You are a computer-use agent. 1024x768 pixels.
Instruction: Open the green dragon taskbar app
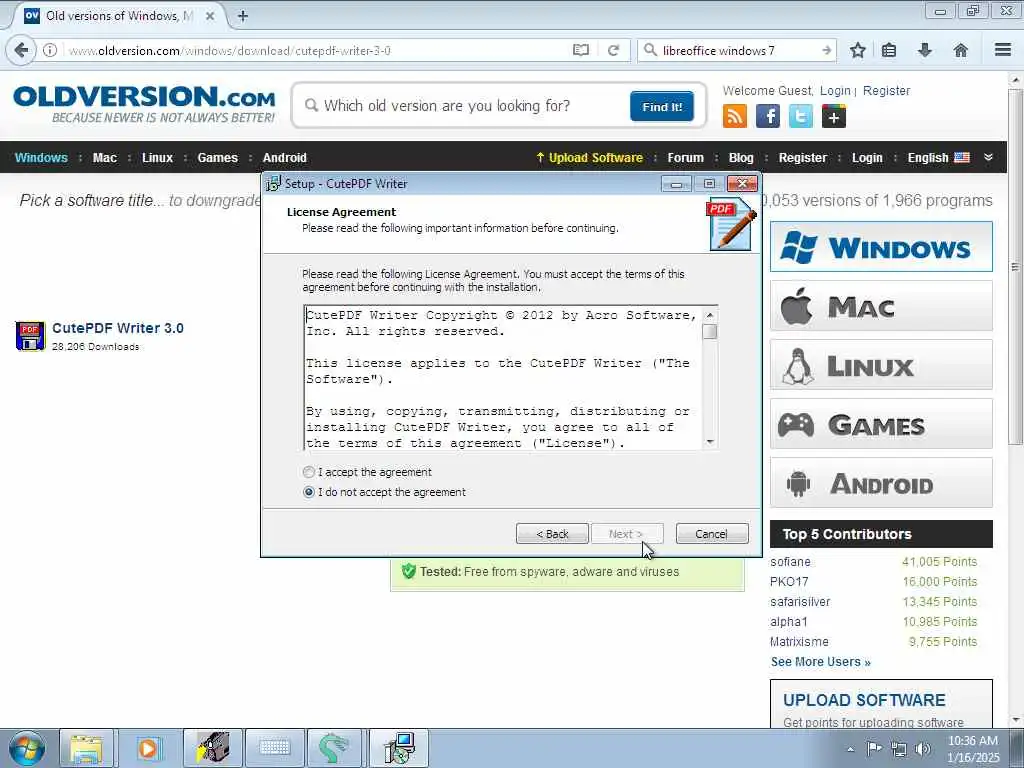point(334,748)
